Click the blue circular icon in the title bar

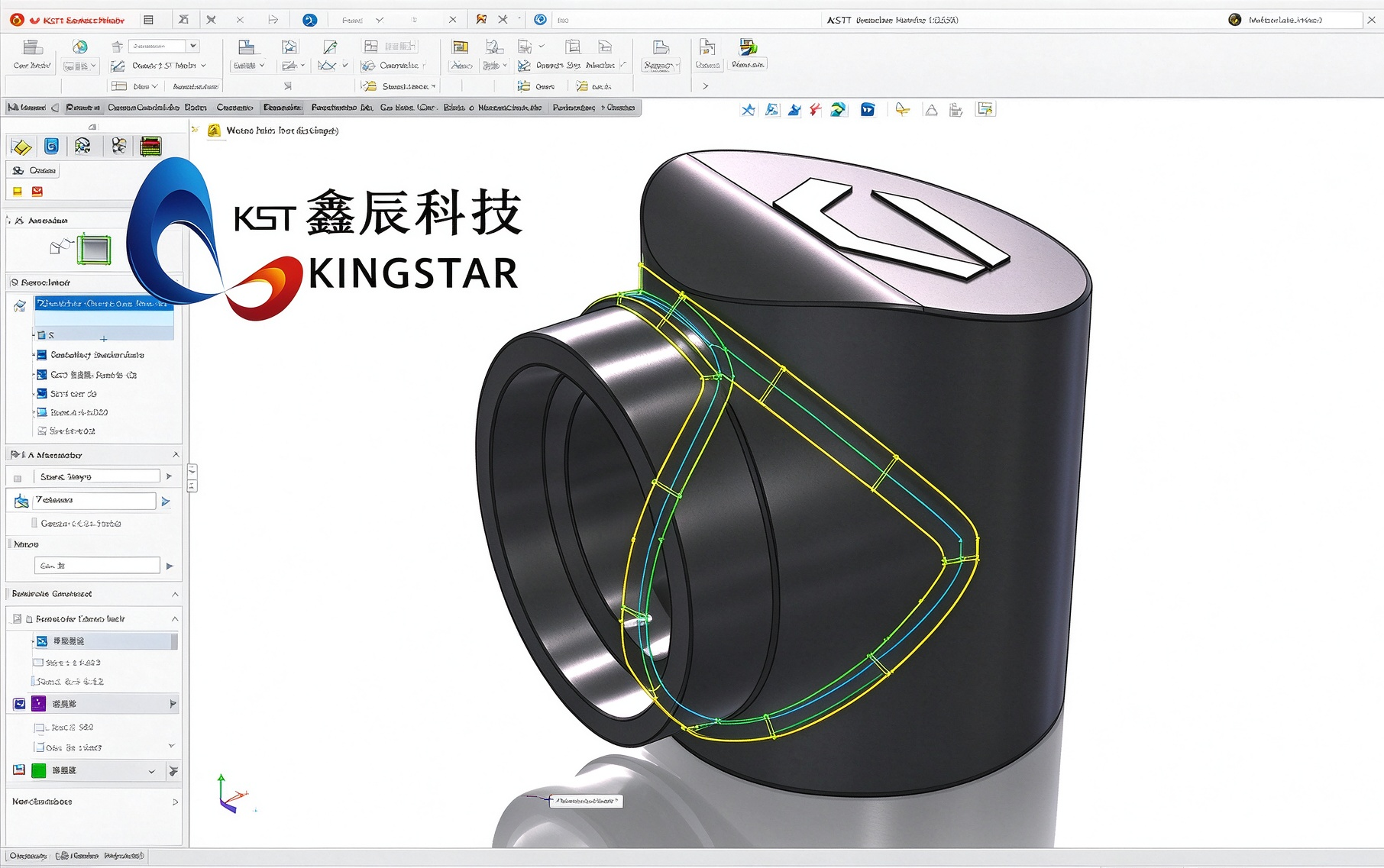point(309,20)
